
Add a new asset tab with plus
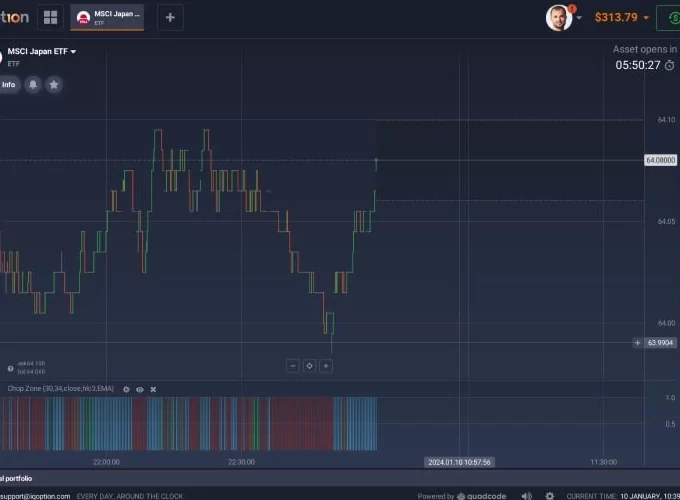[170, 17]
